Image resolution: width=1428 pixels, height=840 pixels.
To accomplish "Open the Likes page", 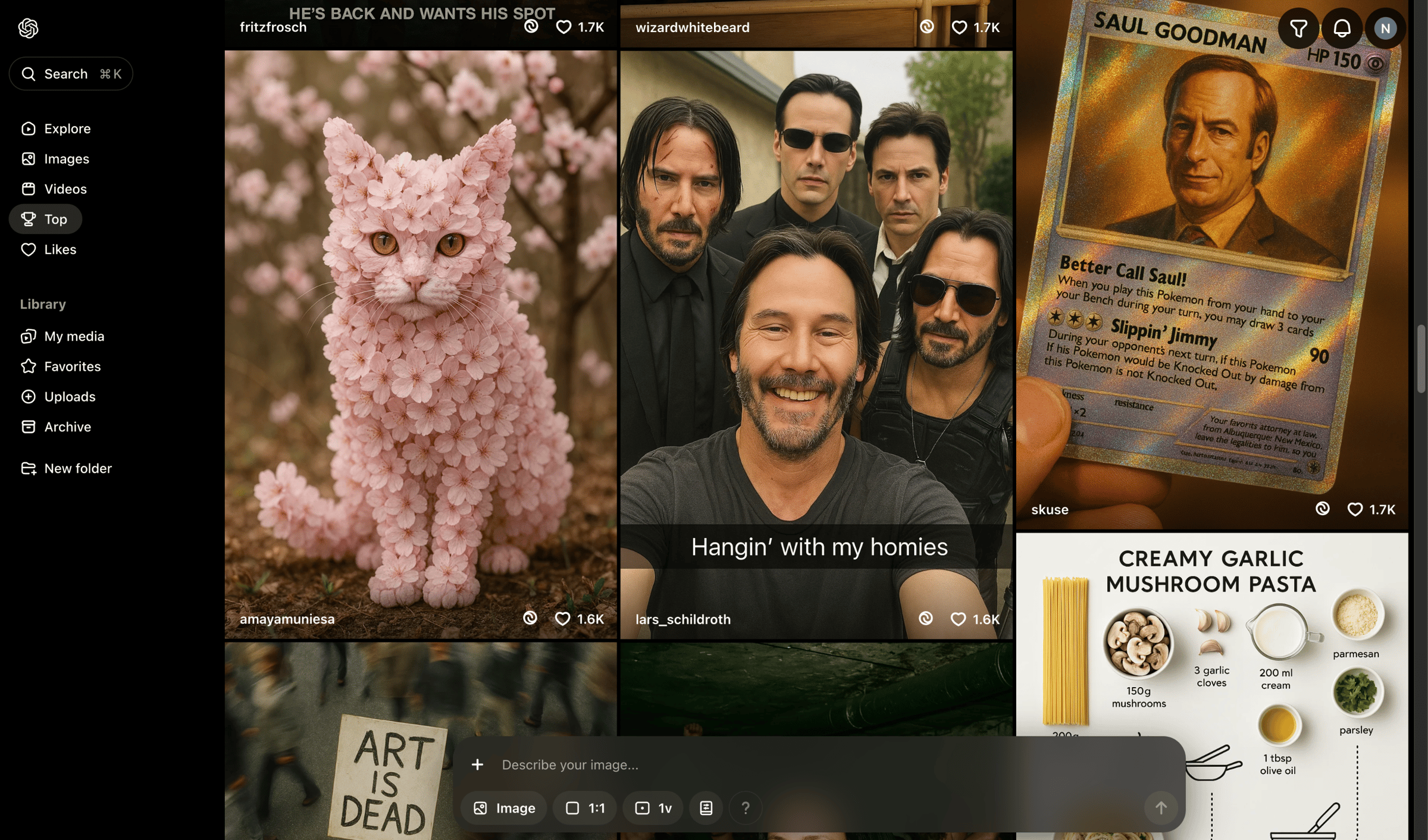I will pos(48,249).
